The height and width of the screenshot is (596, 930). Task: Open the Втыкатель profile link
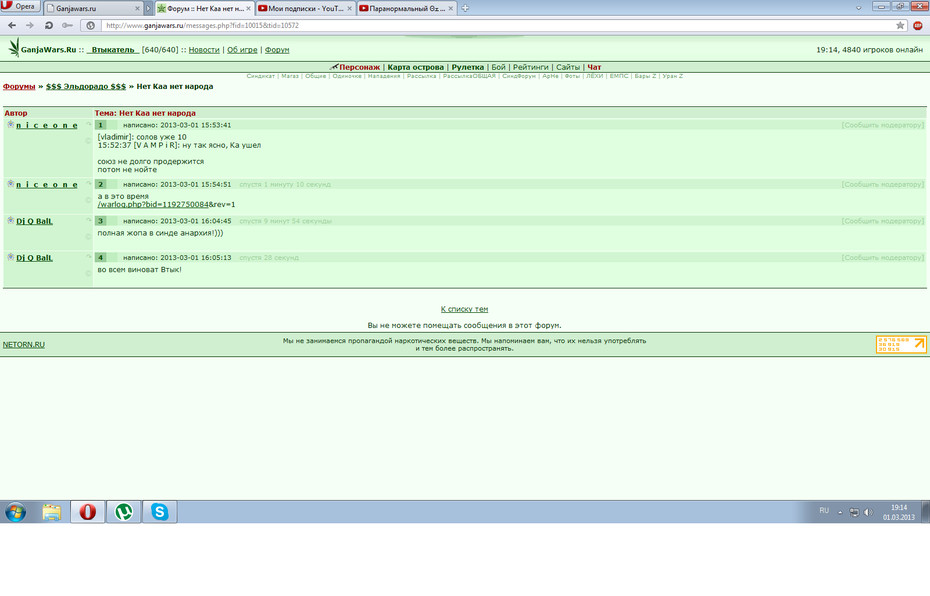(x=113, y=50)
